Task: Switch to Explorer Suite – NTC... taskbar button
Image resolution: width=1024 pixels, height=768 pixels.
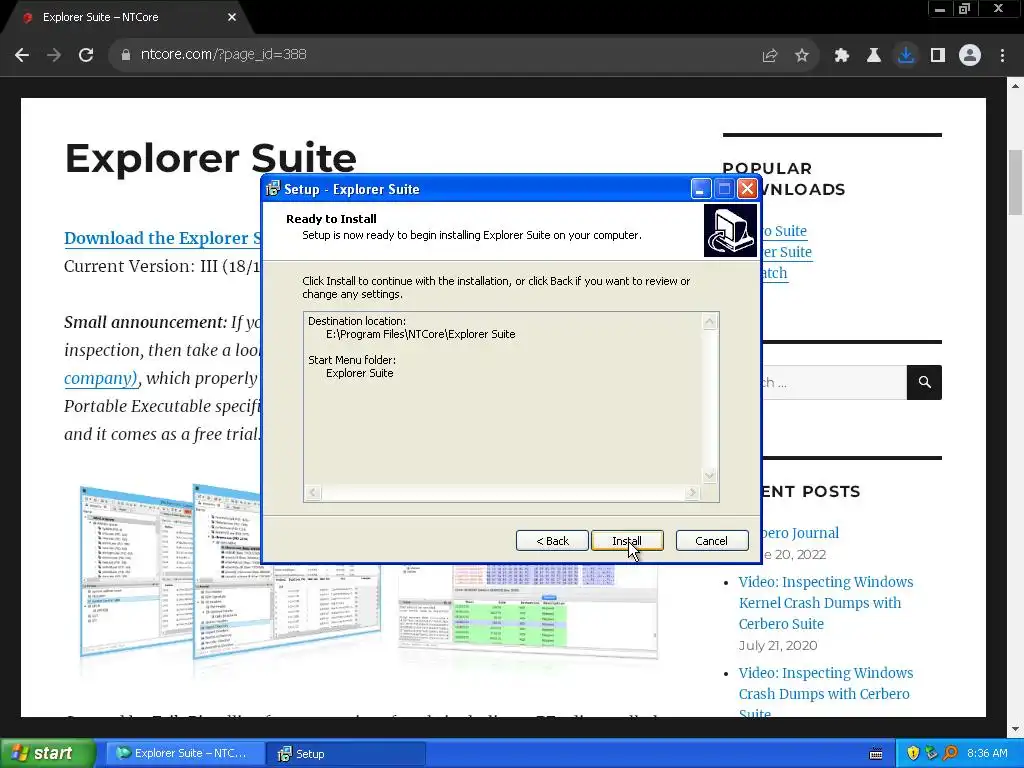Action: (x=185, y=753)
